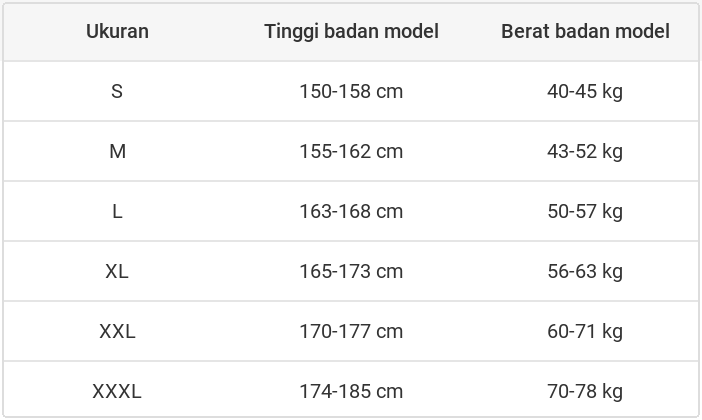Click the 40-45 kg weight cell
The width and height of the screenshot is (702, 420).
pos(585,91)
